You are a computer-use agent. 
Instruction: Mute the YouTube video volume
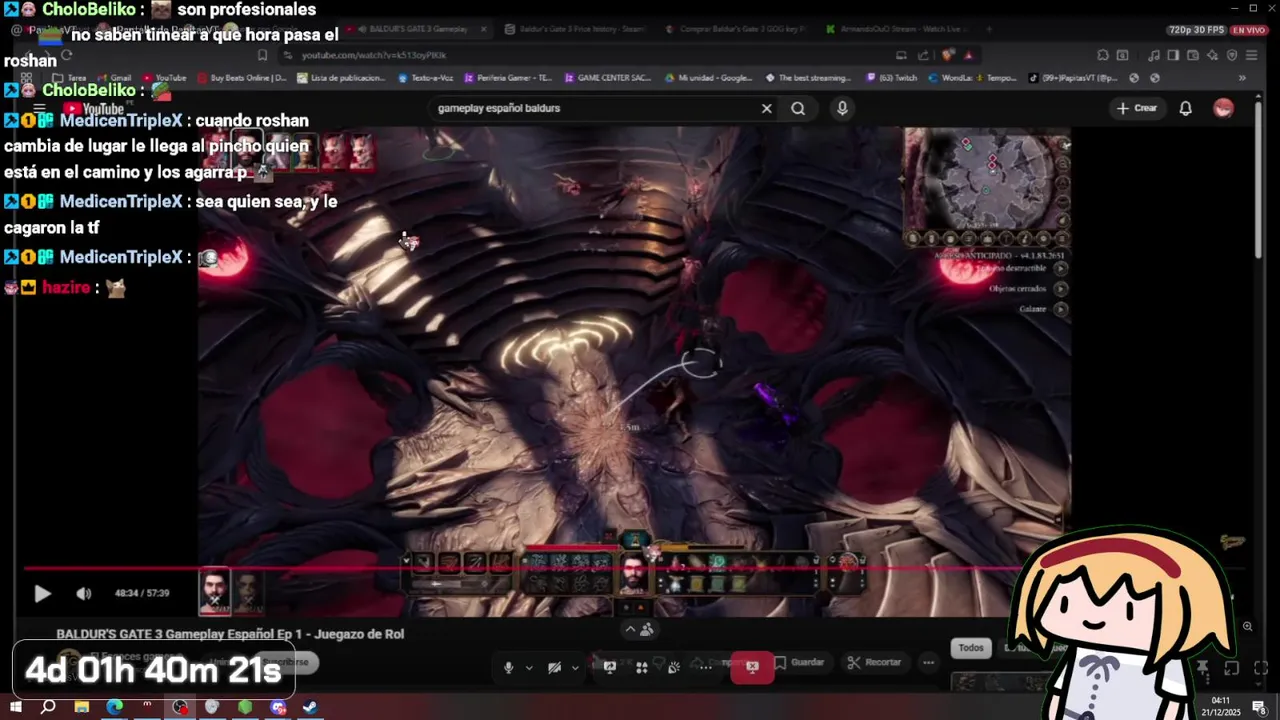click(84, 593)
